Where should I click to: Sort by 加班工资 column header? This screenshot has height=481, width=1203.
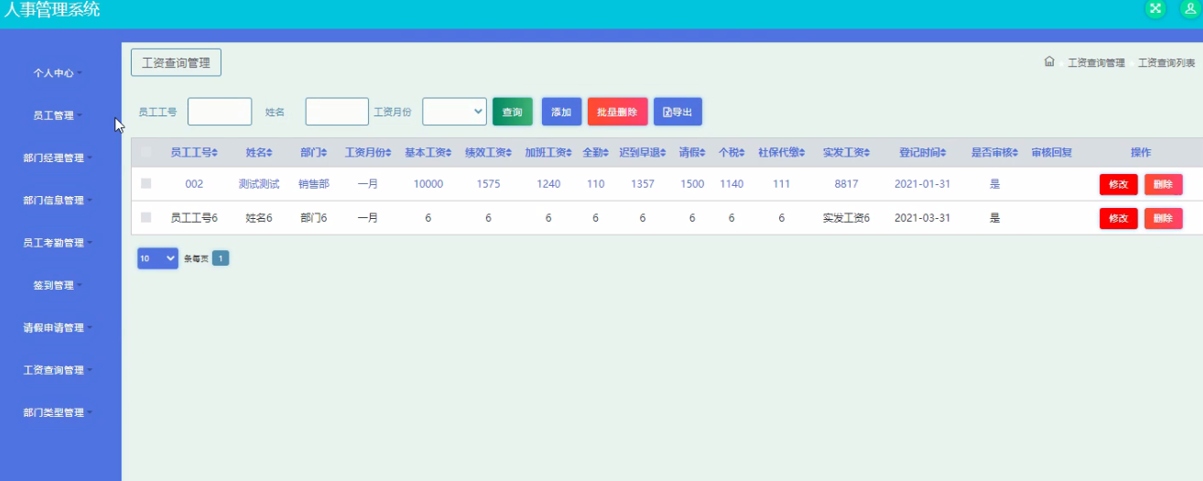(548, 153)
